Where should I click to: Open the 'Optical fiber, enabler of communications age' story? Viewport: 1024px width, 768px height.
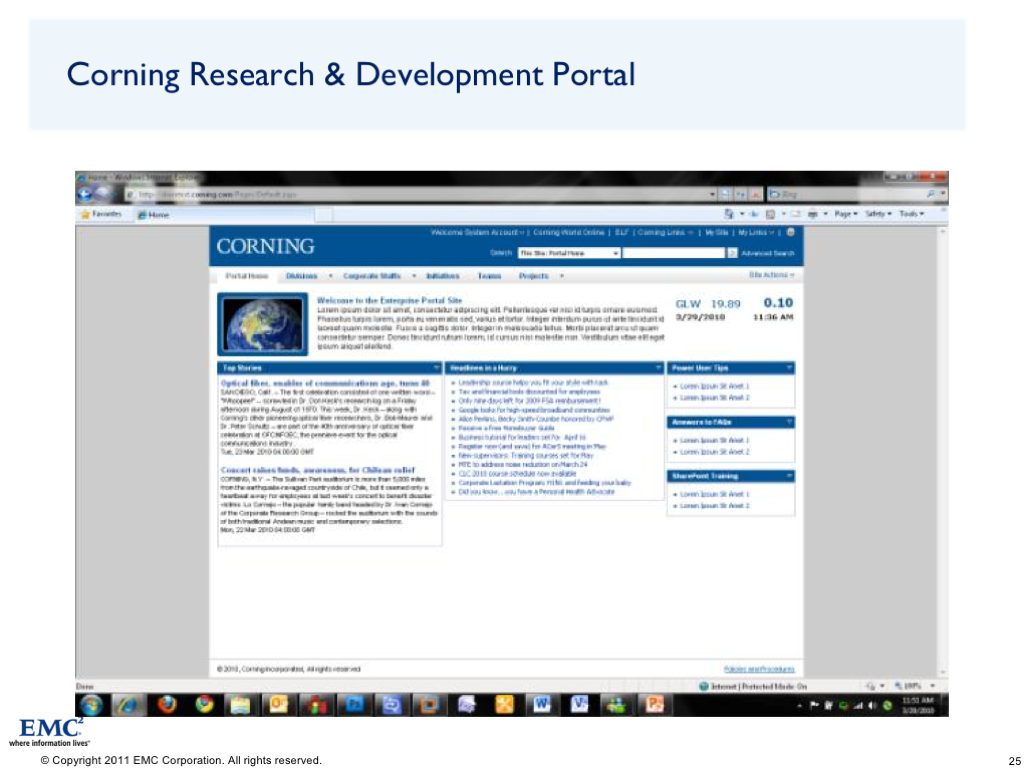325,383
